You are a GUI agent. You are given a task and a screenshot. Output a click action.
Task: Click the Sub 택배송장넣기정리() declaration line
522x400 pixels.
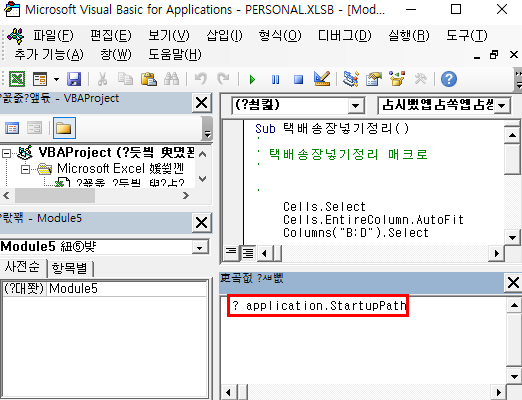coord(332,129)
